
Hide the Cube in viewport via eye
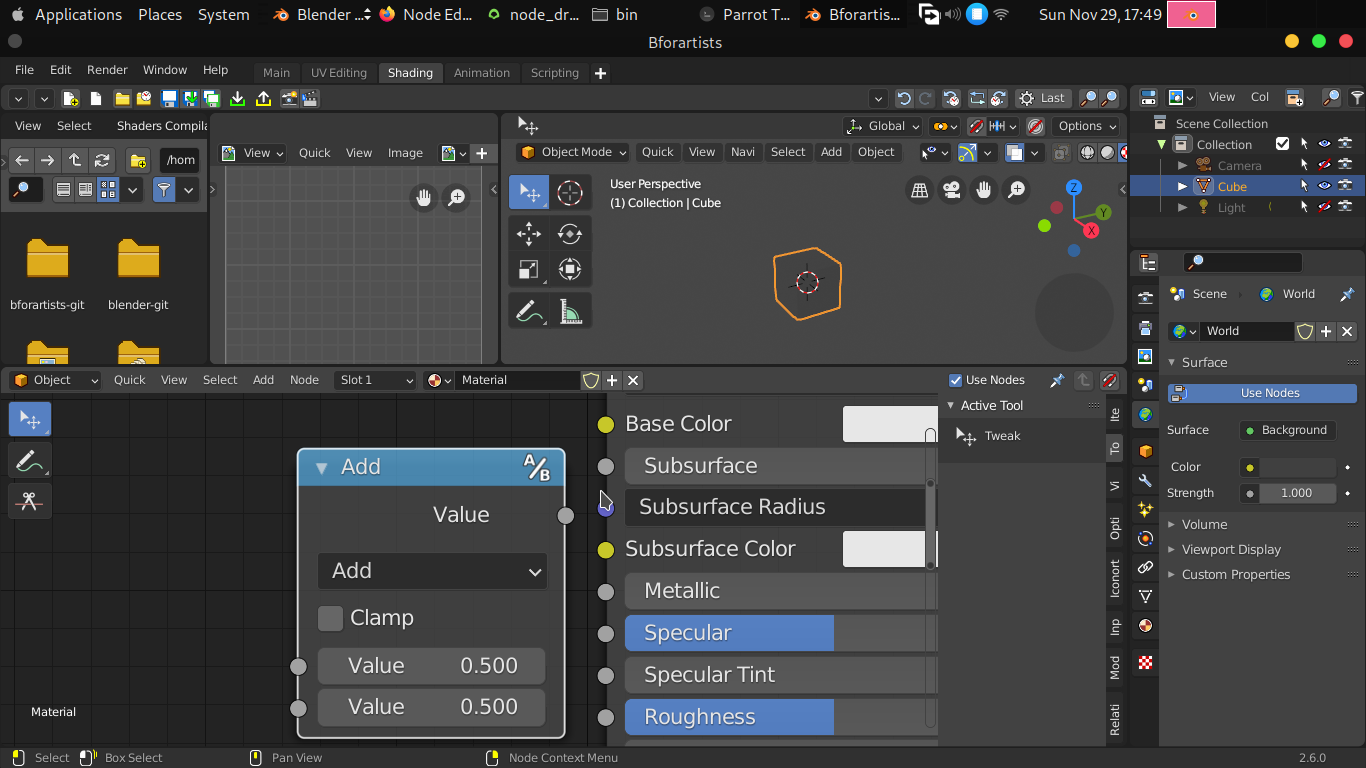(x=1325, y=186)
